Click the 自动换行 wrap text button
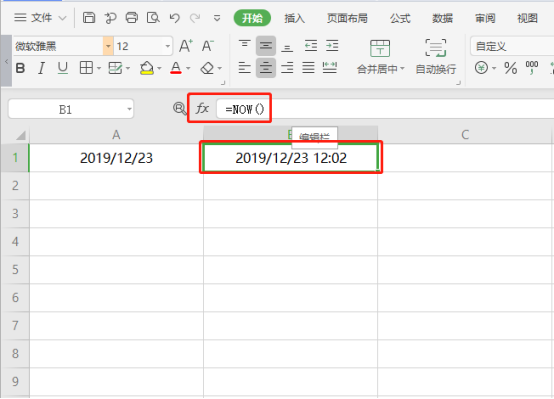This screenshot has height=399, width=554. click(x=436, y=57)
